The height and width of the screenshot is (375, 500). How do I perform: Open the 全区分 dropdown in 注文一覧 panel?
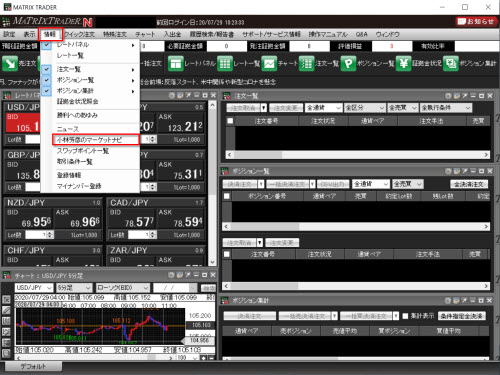(x=365, y=108)
